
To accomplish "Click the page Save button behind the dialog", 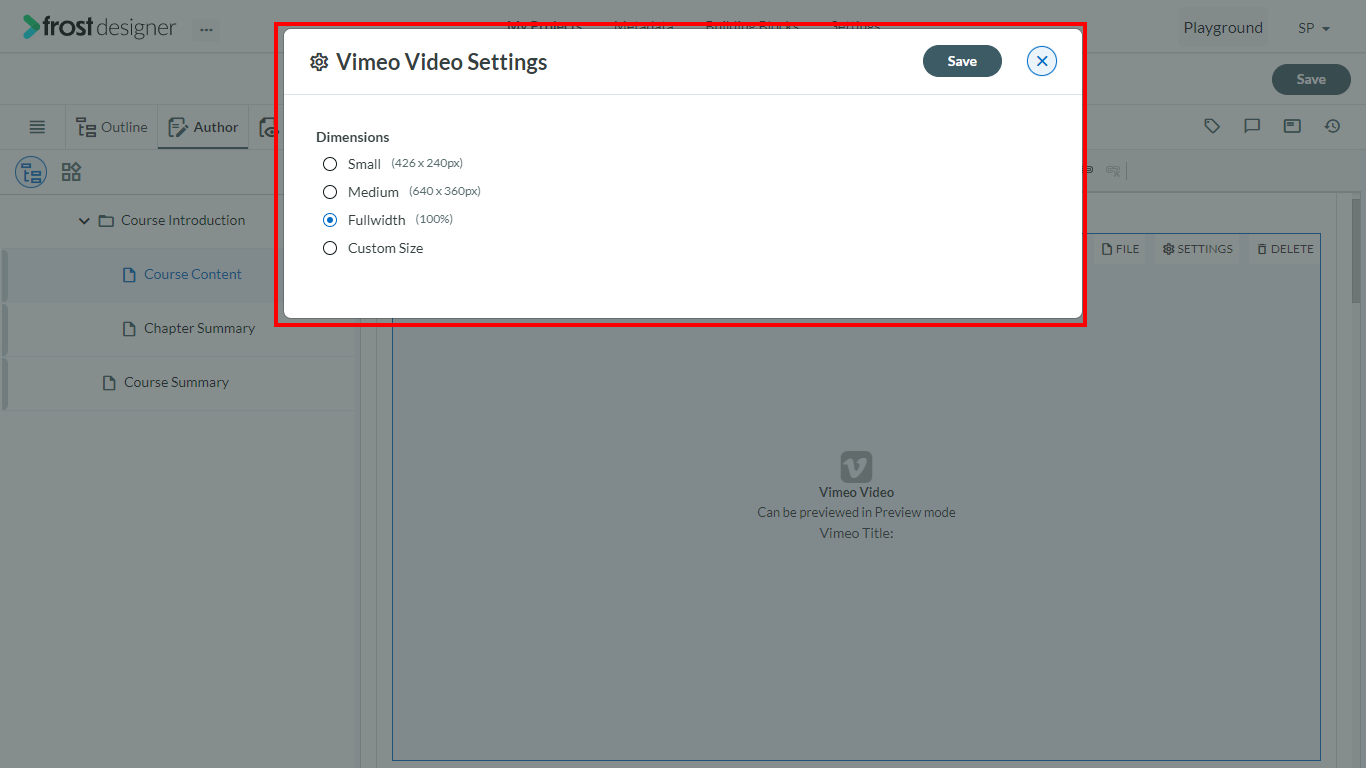I will click(1311, 79).
